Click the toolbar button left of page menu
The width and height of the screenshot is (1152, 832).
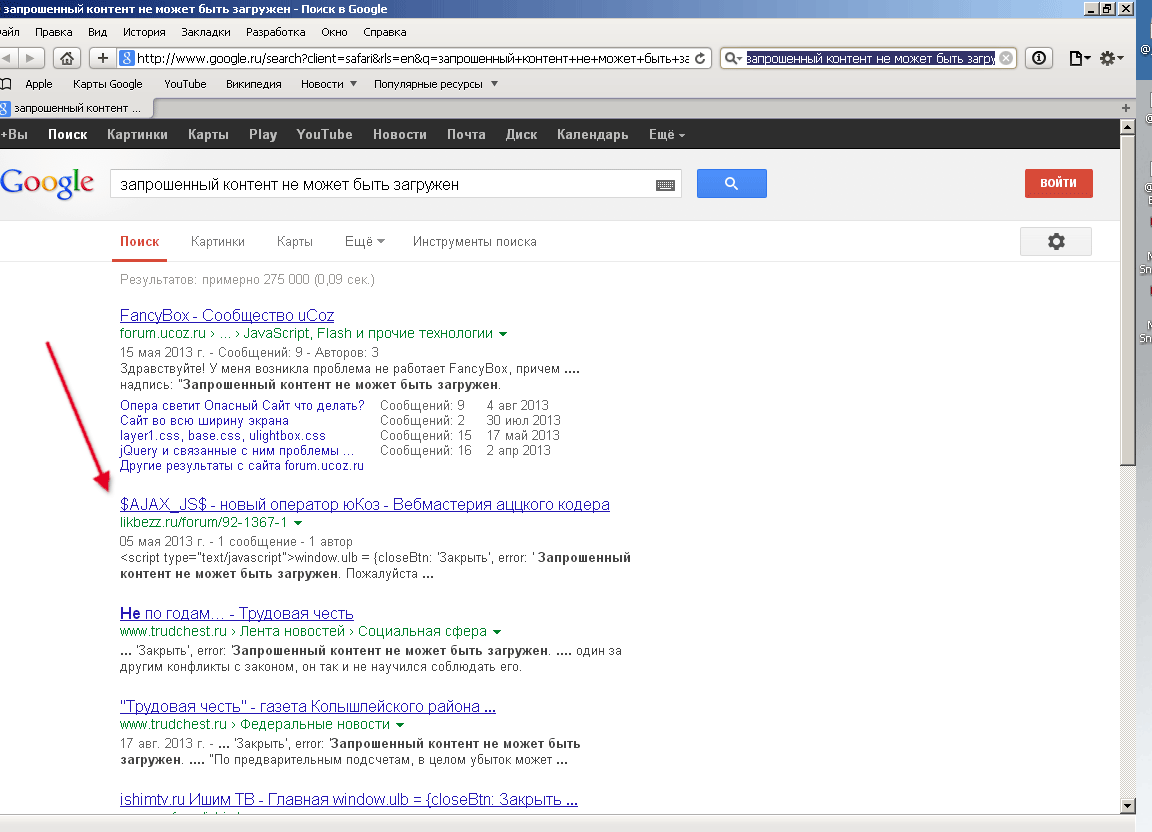coord(1039,58)
